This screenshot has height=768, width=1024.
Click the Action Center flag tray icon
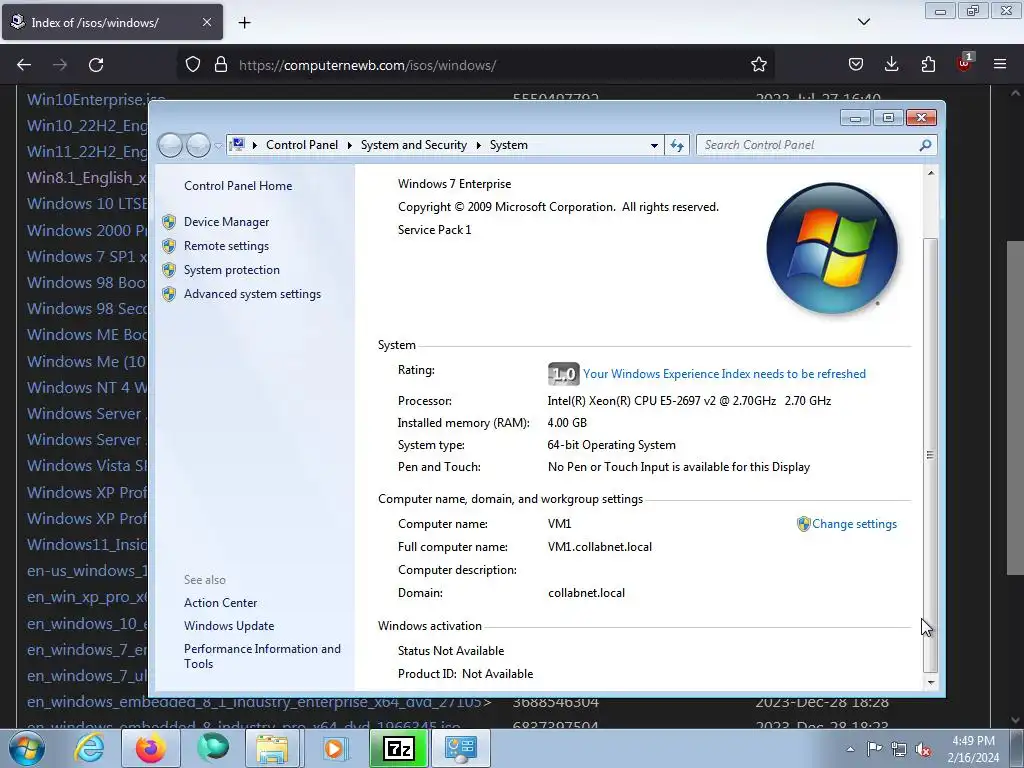(874, 749)
